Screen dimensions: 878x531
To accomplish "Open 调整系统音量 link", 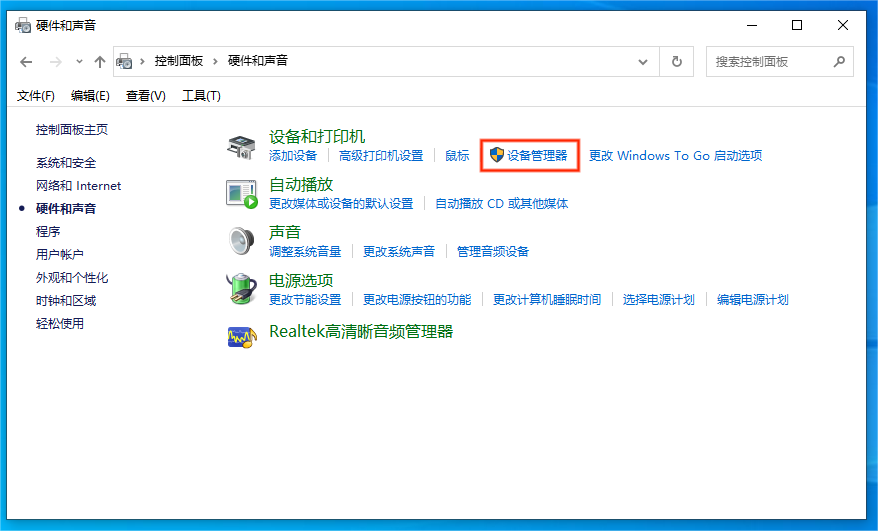I will point(305,252).
